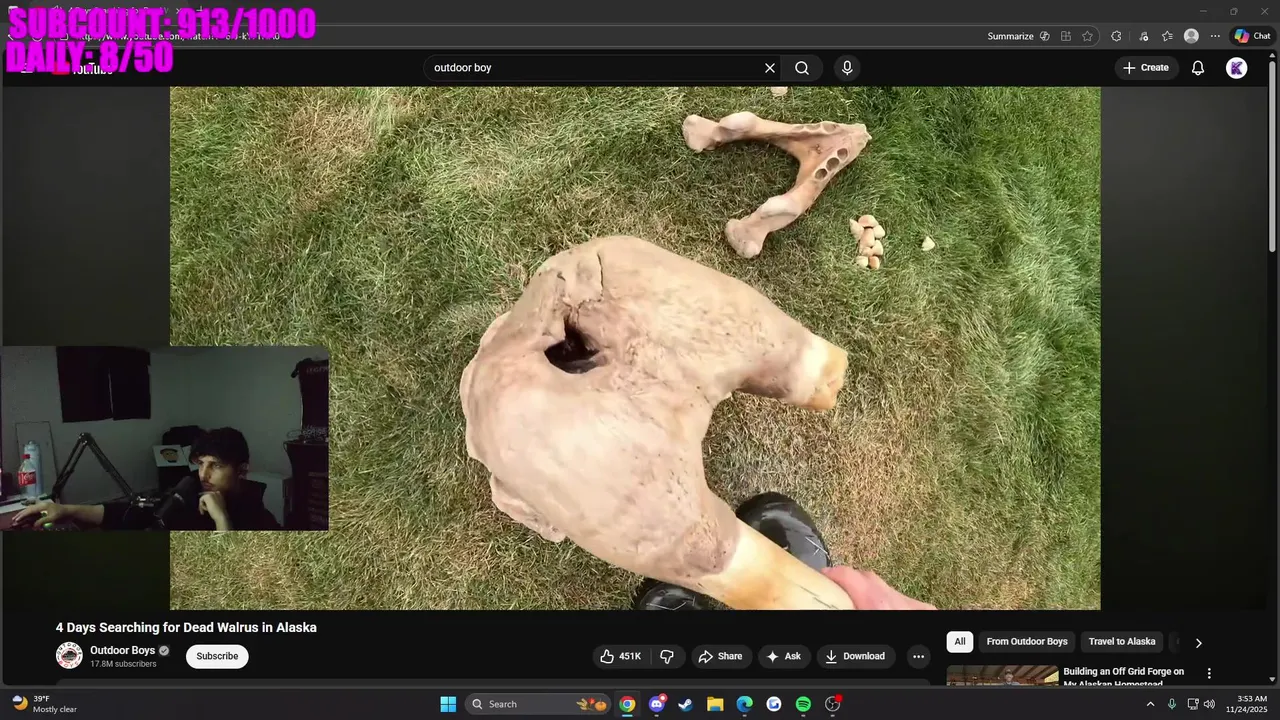Show more filter chips with right arrow

[1198, 643]
